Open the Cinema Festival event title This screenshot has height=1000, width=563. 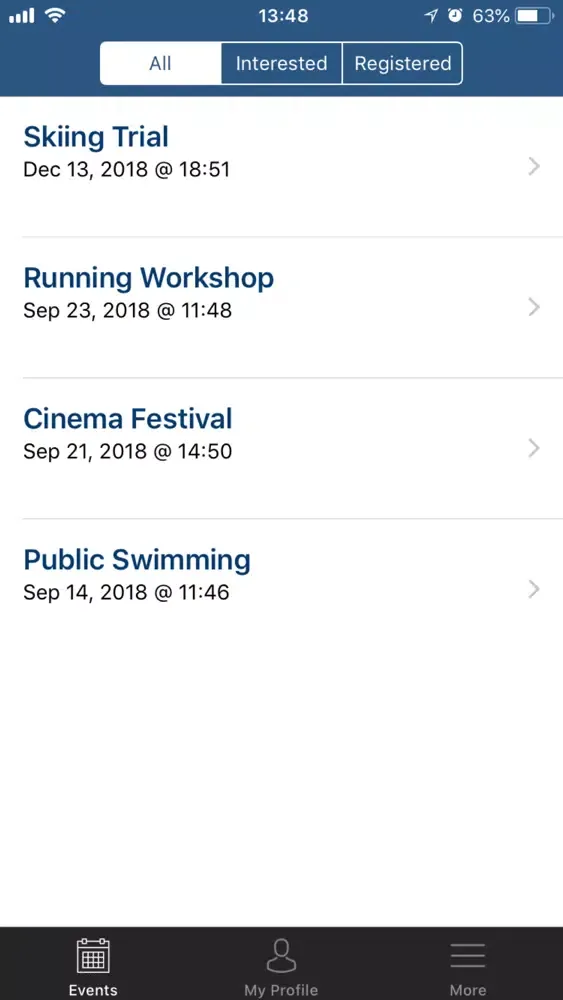(128, 419)
